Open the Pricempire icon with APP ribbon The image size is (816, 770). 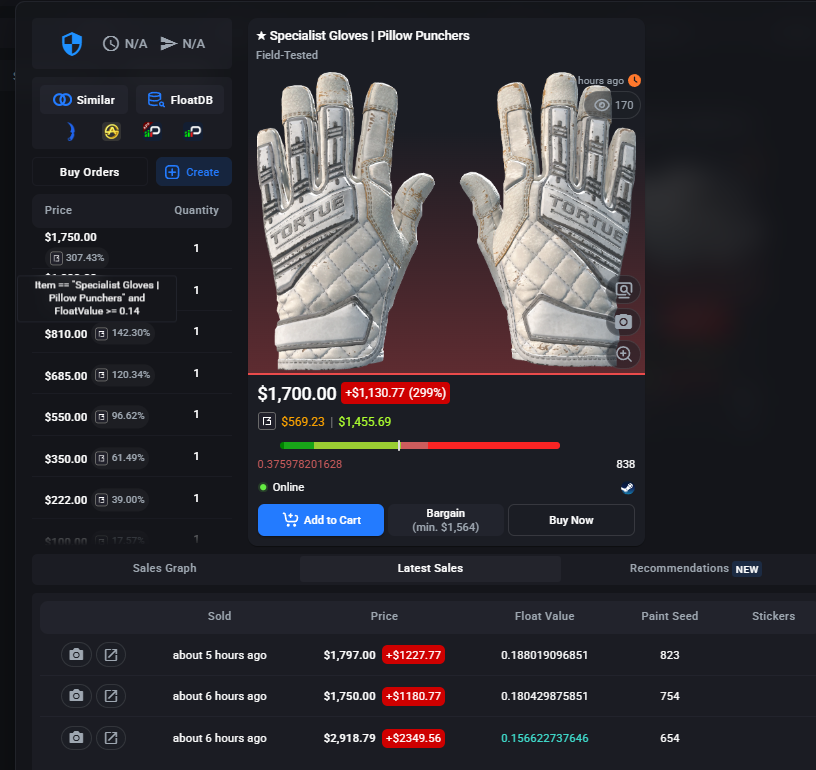click(x=151, y=131)
